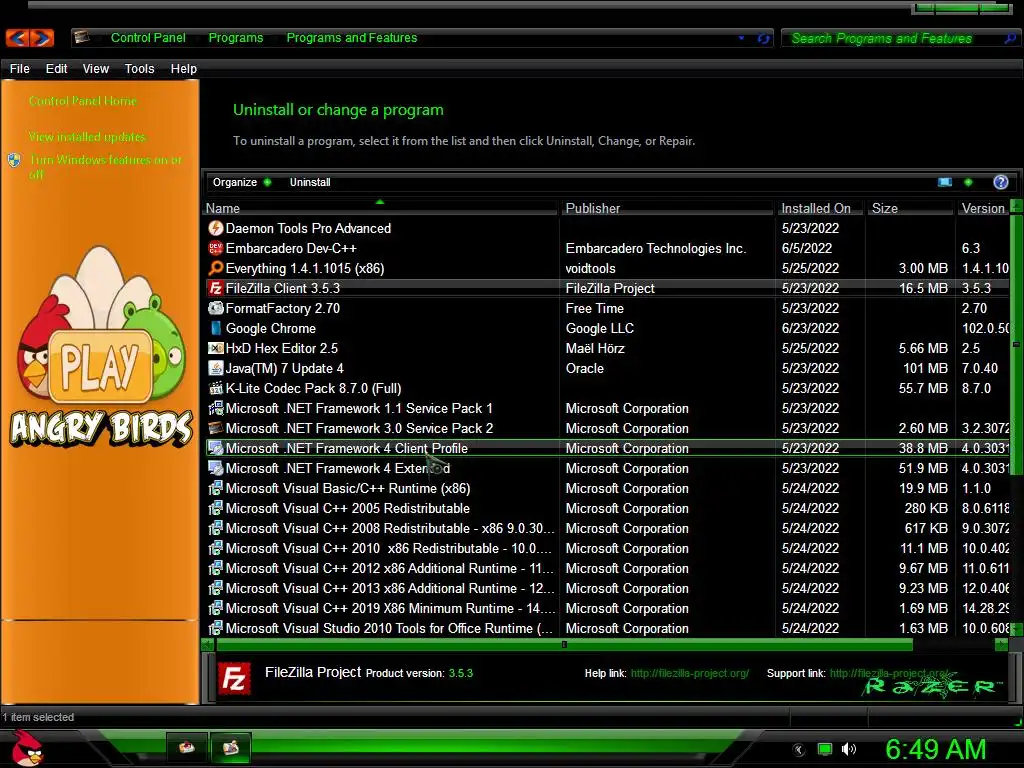Click Programs in the breadcrumb path
Image resolution: width=1024 pixels, height=768 pixels.
point(236,38)
